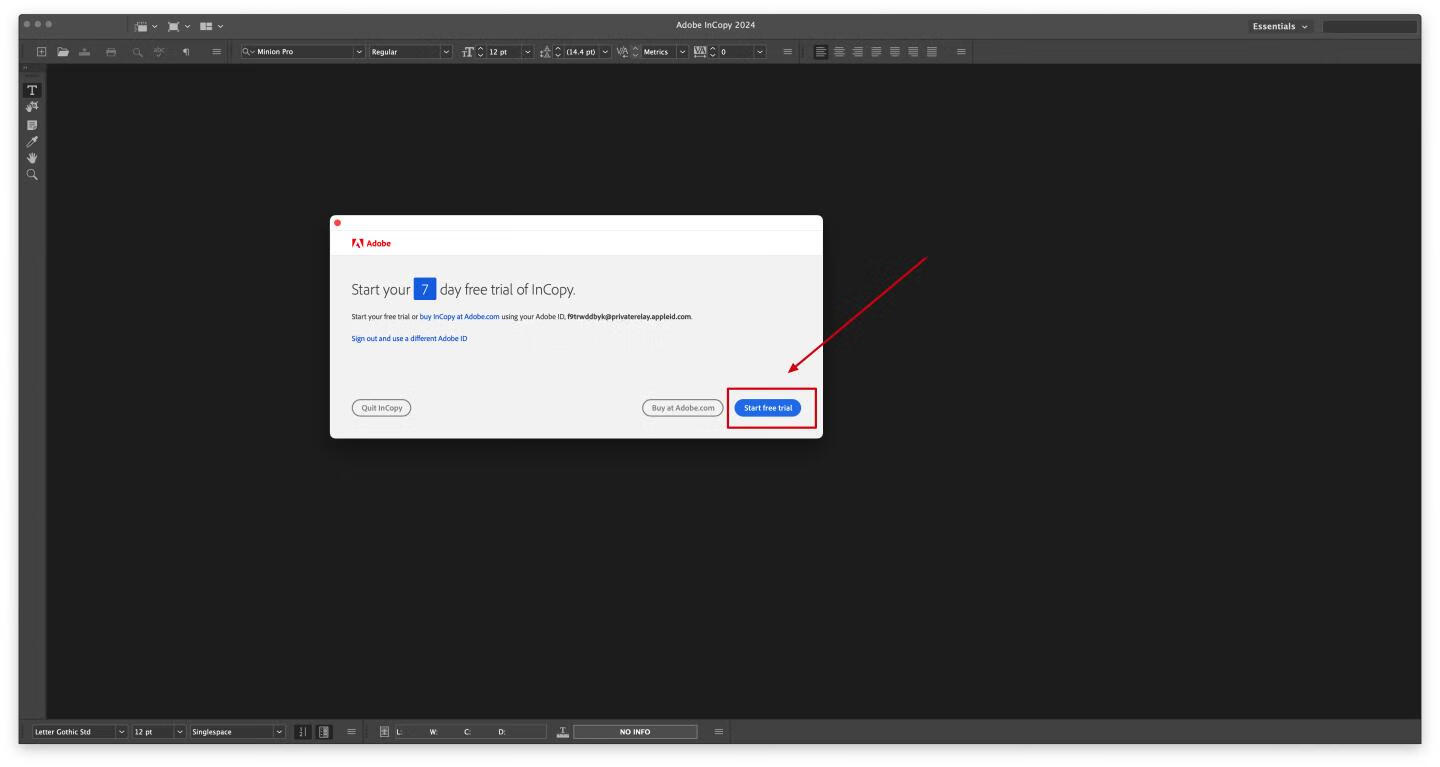The height and width of the screenshot is (767, 1440).
Task: Open copyfit bar menu at far right
Action: [718, 732]
